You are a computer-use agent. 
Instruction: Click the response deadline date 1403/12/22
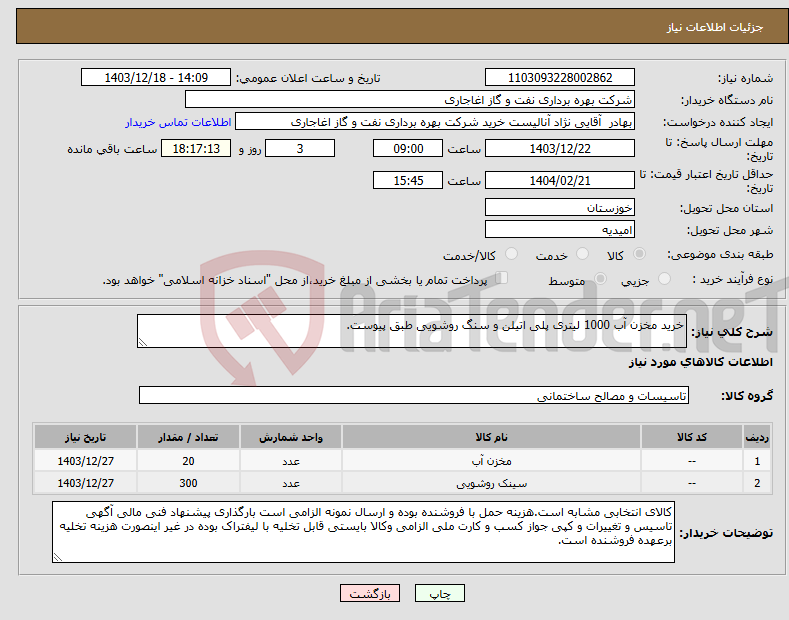coord(560,148)
